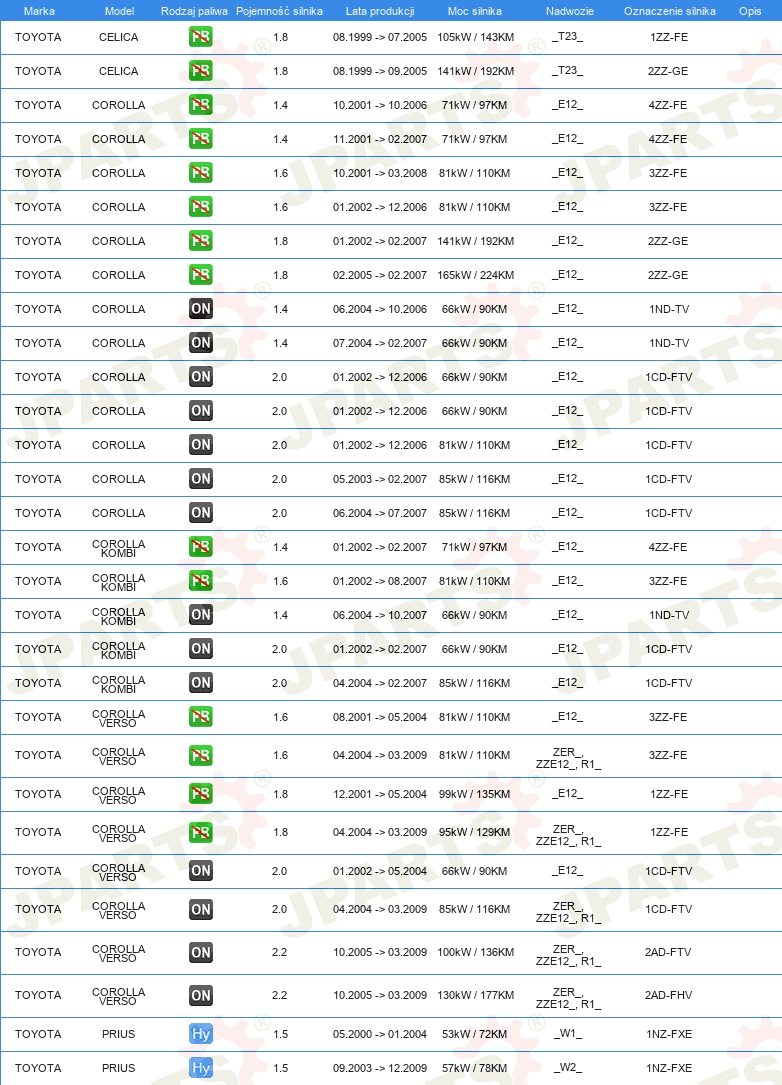The image size is (782, 1085).
Task: Click the Pojemność silnika column header
Action: point(280,11)
